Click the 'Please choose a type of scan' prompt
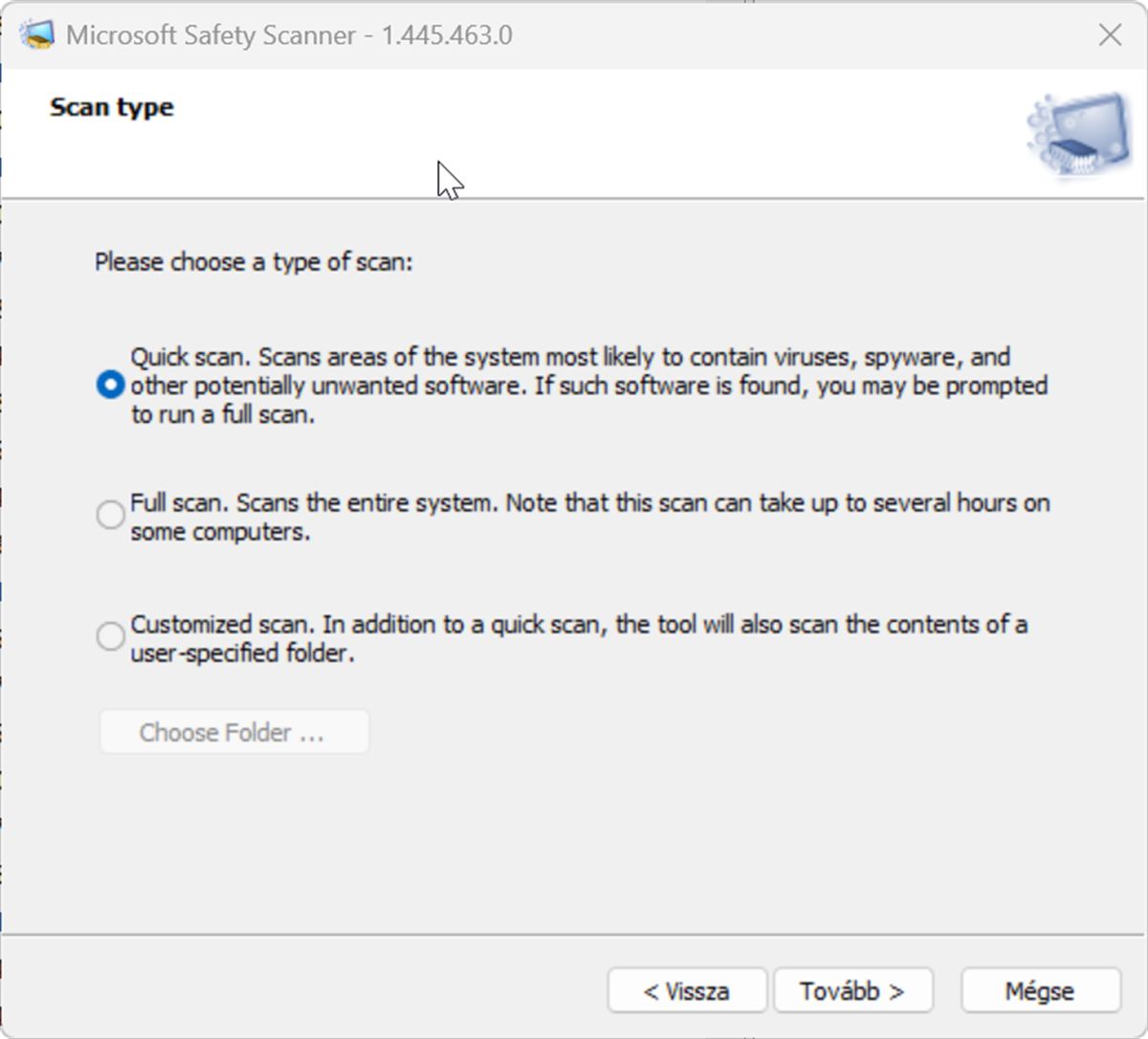Viewport: 1148px width, 1039px height. pos(254,262)
